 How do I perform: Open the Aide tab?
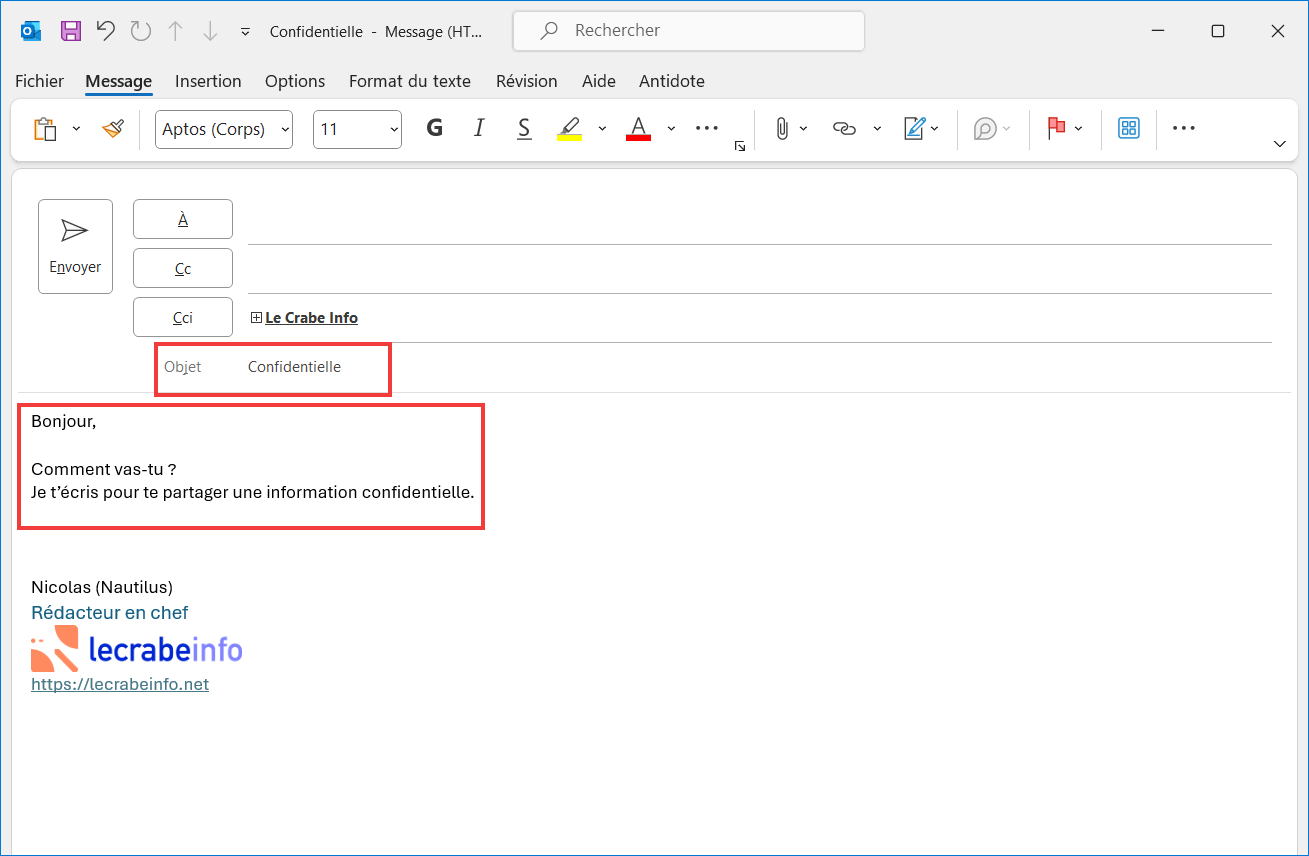coord(599,81)
